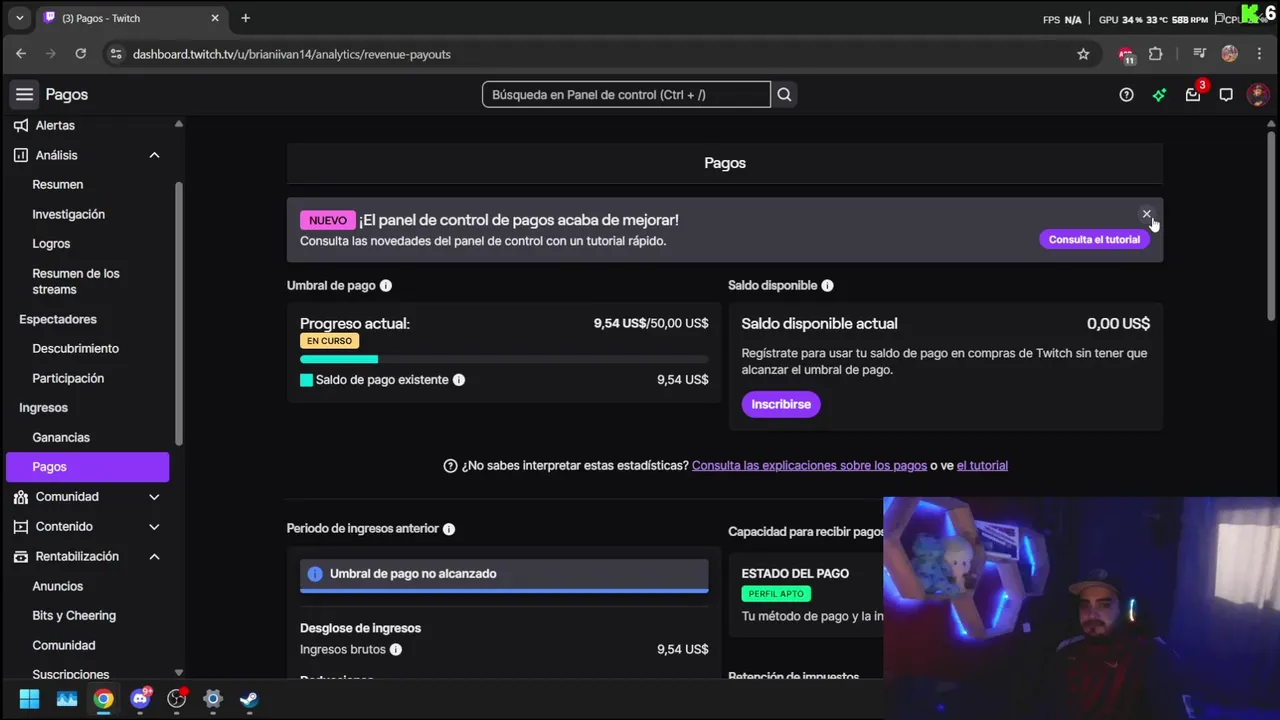The image size is (1280, 720).
Task: Show info for Periodo de ingresos anterior
Action: click(x=449, y=529)
